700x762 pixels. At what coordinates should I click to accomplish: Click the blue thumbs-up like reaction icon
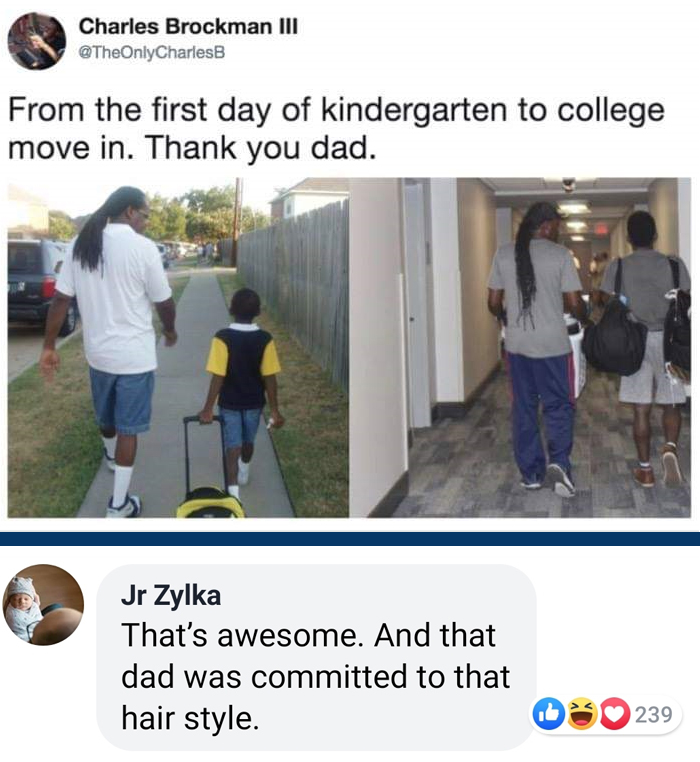[548, 714]
